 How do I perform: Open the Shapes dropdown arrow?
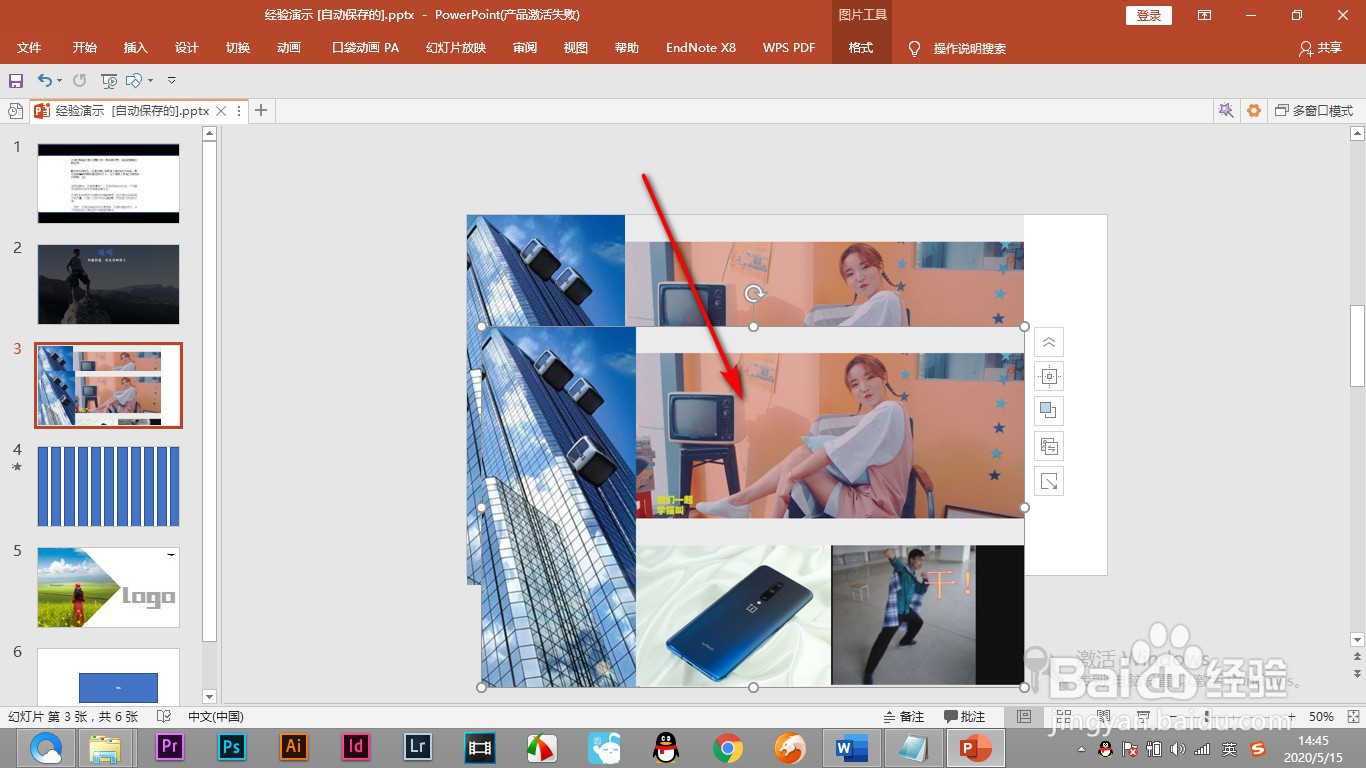coord(150,80)
